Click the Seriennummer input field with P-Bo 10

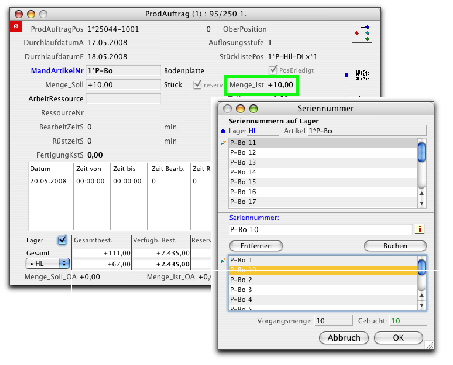pos(321,229)
